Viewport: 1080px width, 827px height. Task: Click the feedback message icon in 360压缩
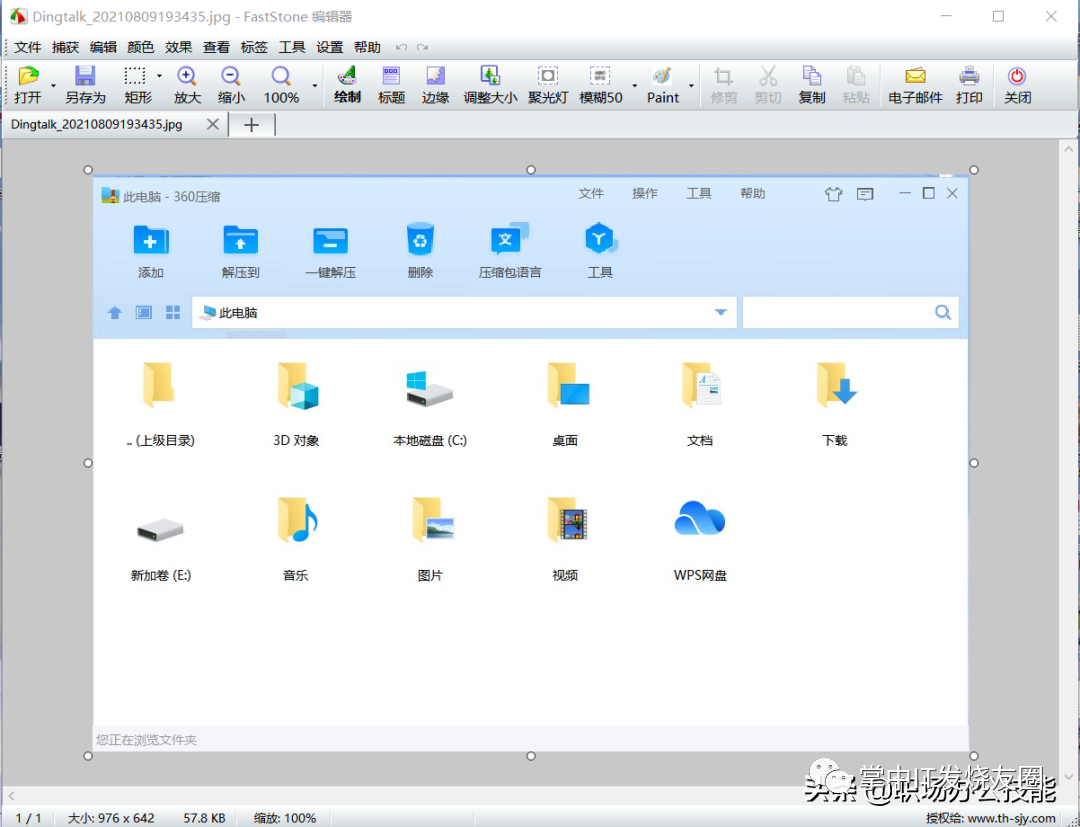coord(865,194)
